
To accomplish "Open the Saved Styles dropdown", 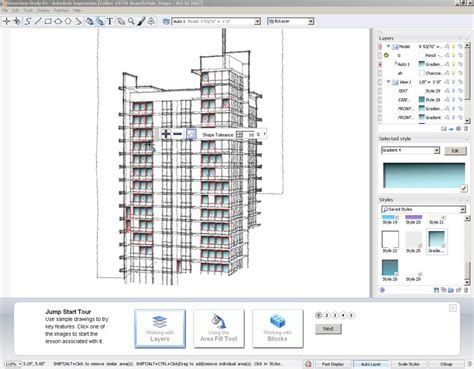I will (x=463, y=209).
